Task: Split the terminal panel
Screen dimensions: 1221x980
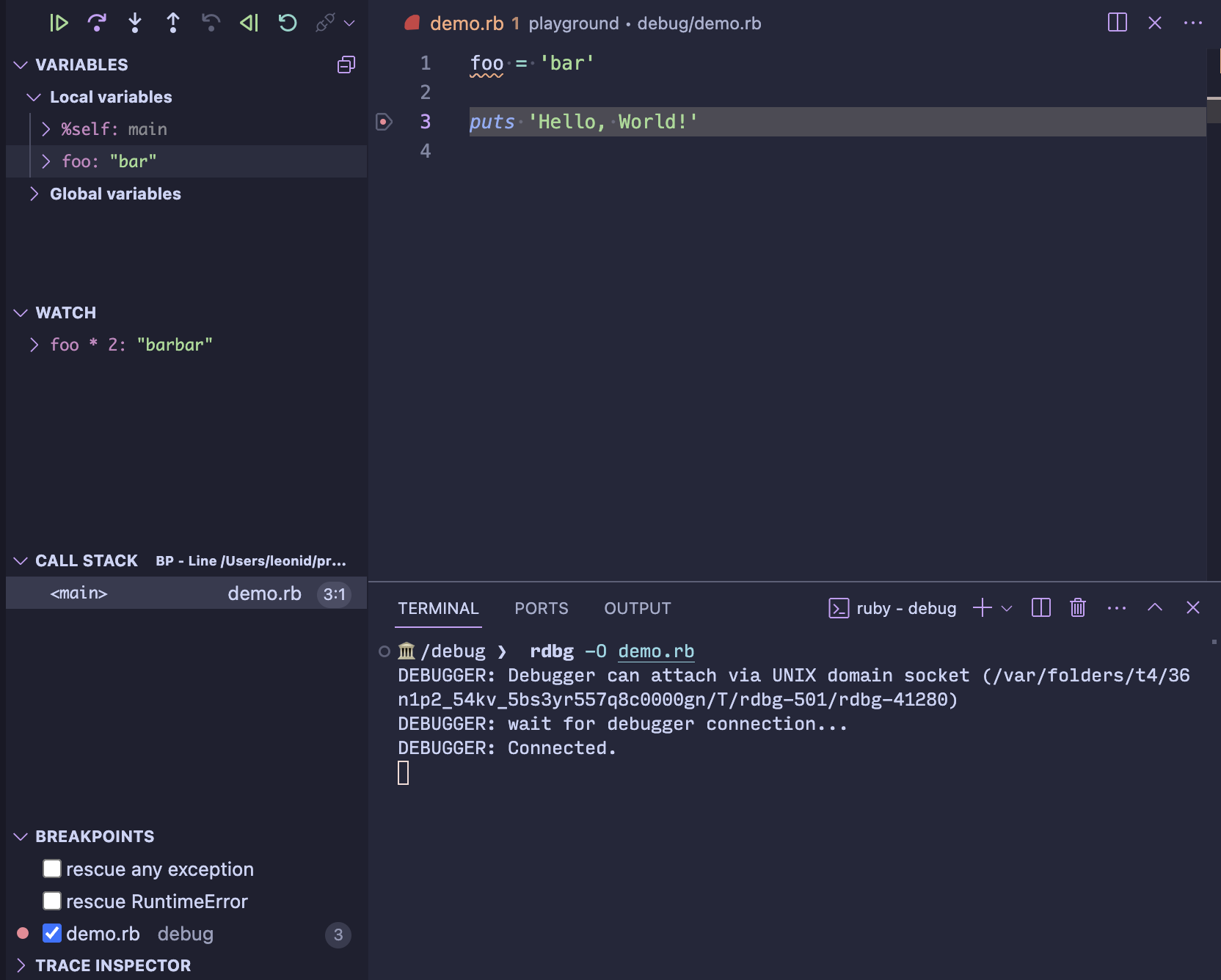Action: 1041,607
